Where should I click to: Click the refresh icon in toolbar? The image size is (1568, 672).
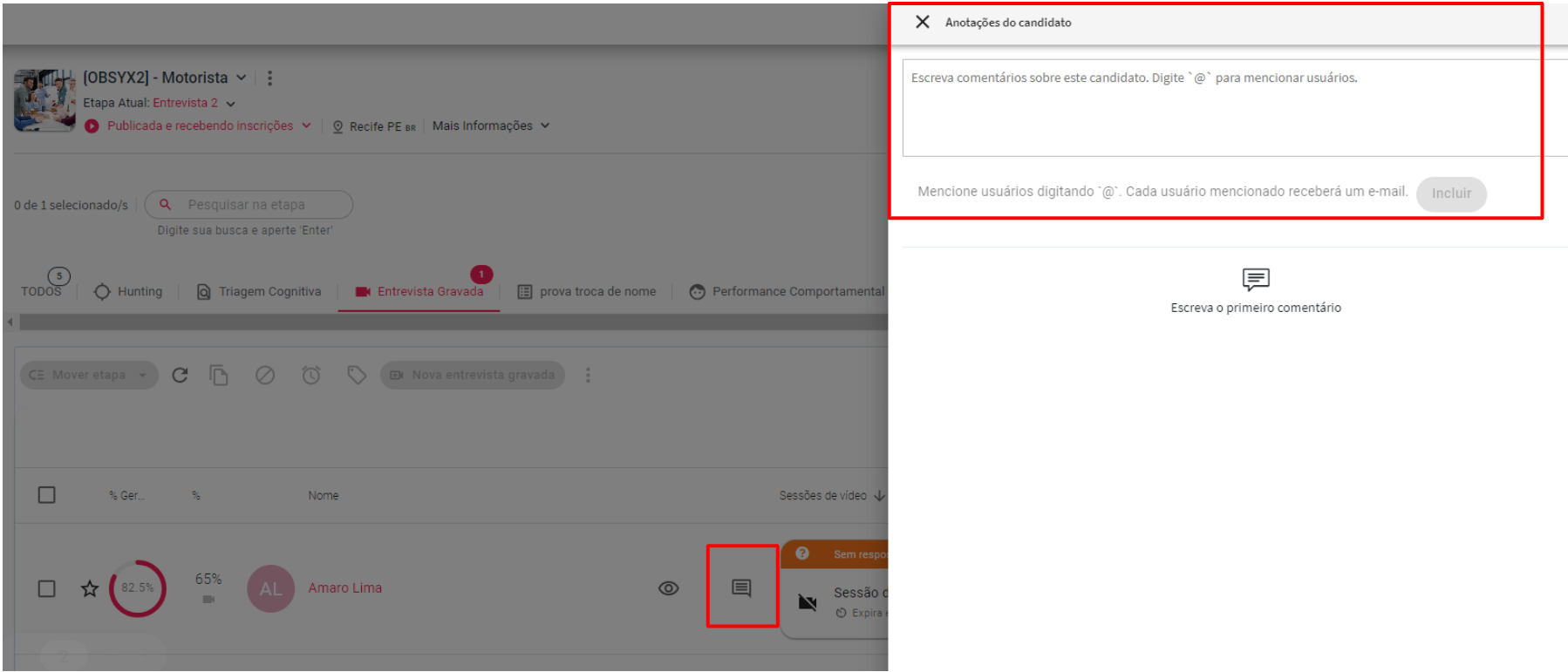tap(180, 375)
